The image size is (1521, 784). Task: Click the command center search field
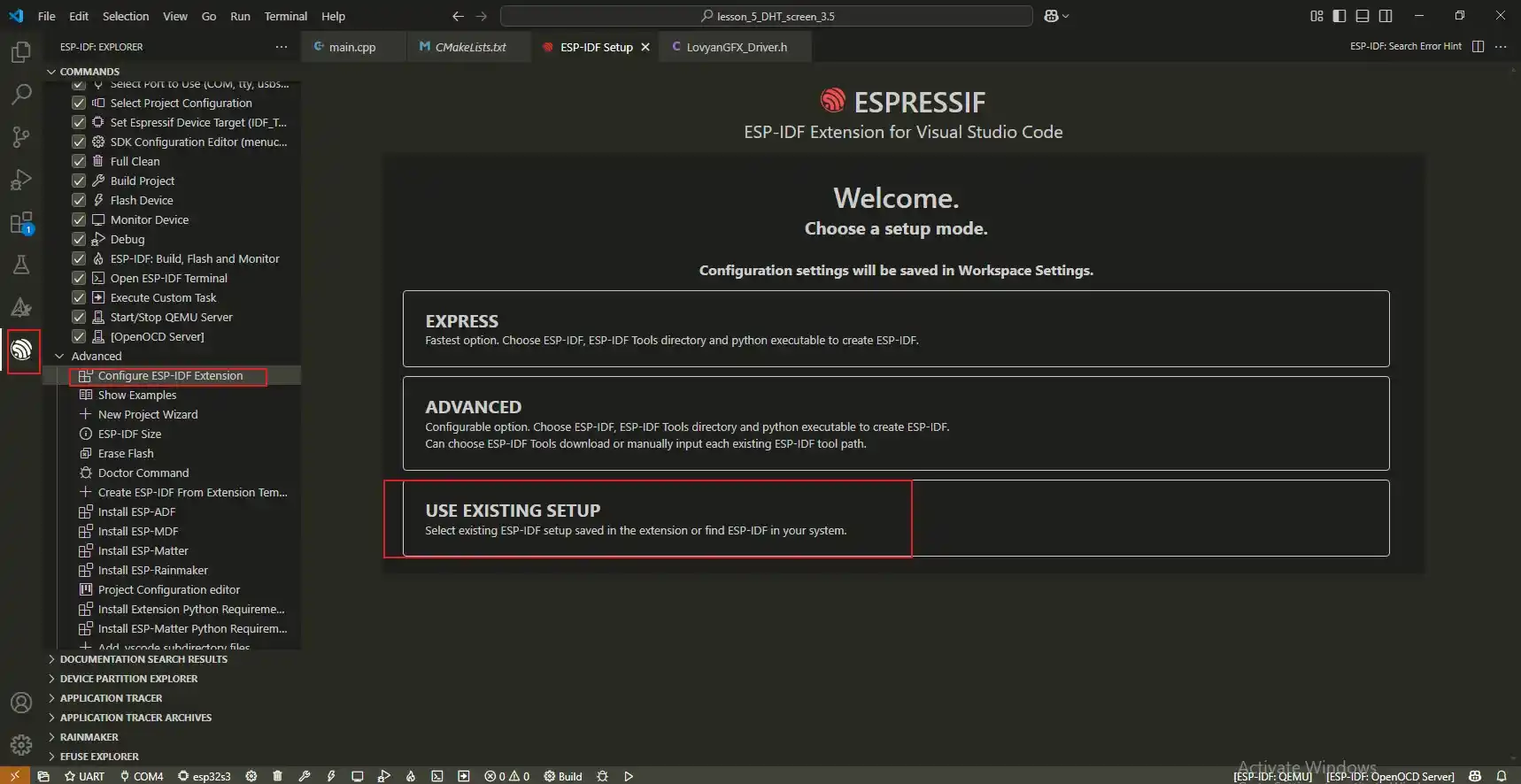(766, 16)
